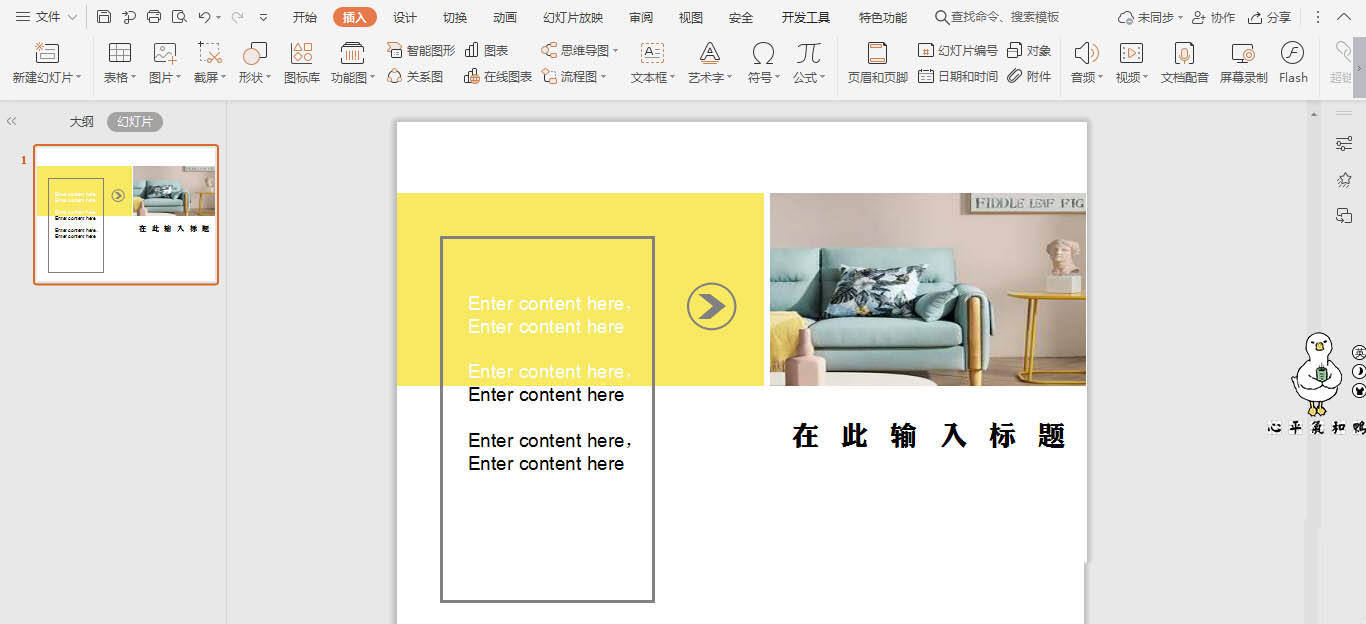This screenshot has height=624, width=1366.
Task: Open the function diagram tool (功能图)
Action: pyautogui.click(x=353, y=62)
